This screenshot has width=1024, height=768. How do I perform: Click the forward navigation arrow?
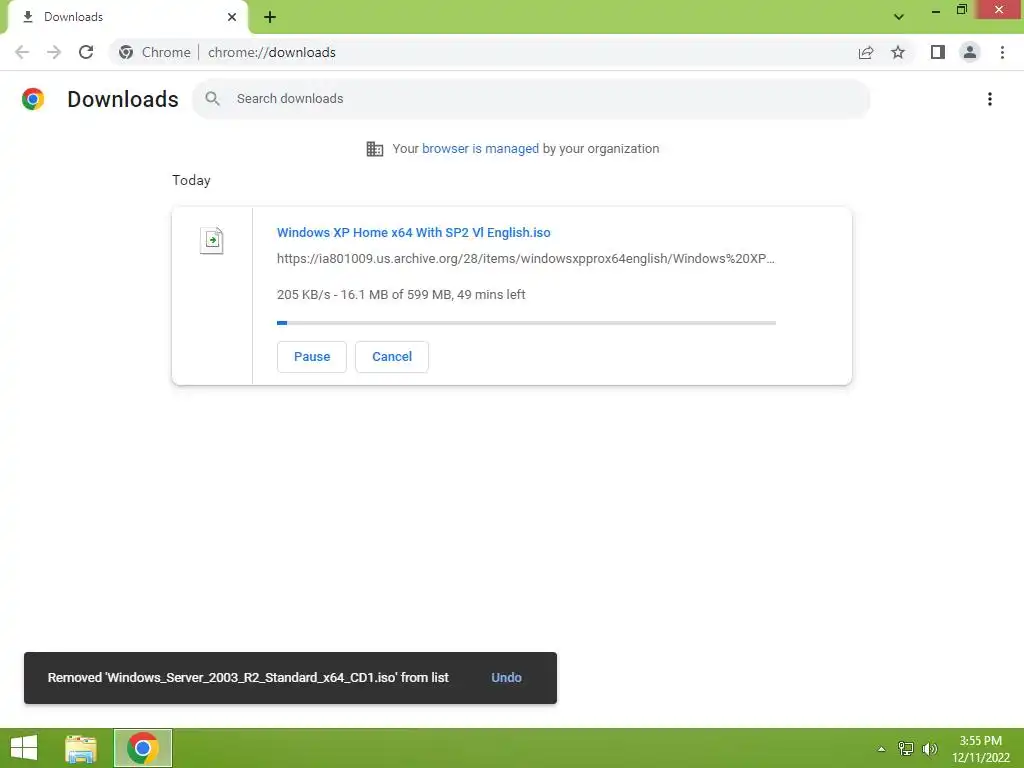[54, 52]
